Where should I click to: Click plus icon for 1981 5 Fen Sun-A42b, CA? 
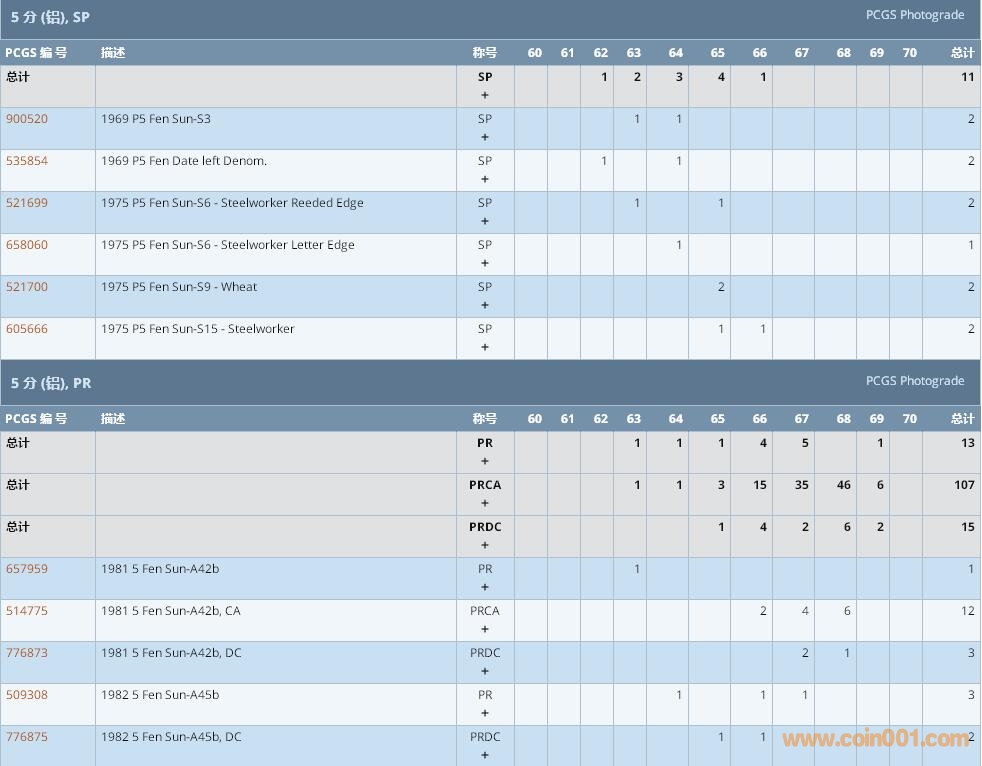point(485,630)
